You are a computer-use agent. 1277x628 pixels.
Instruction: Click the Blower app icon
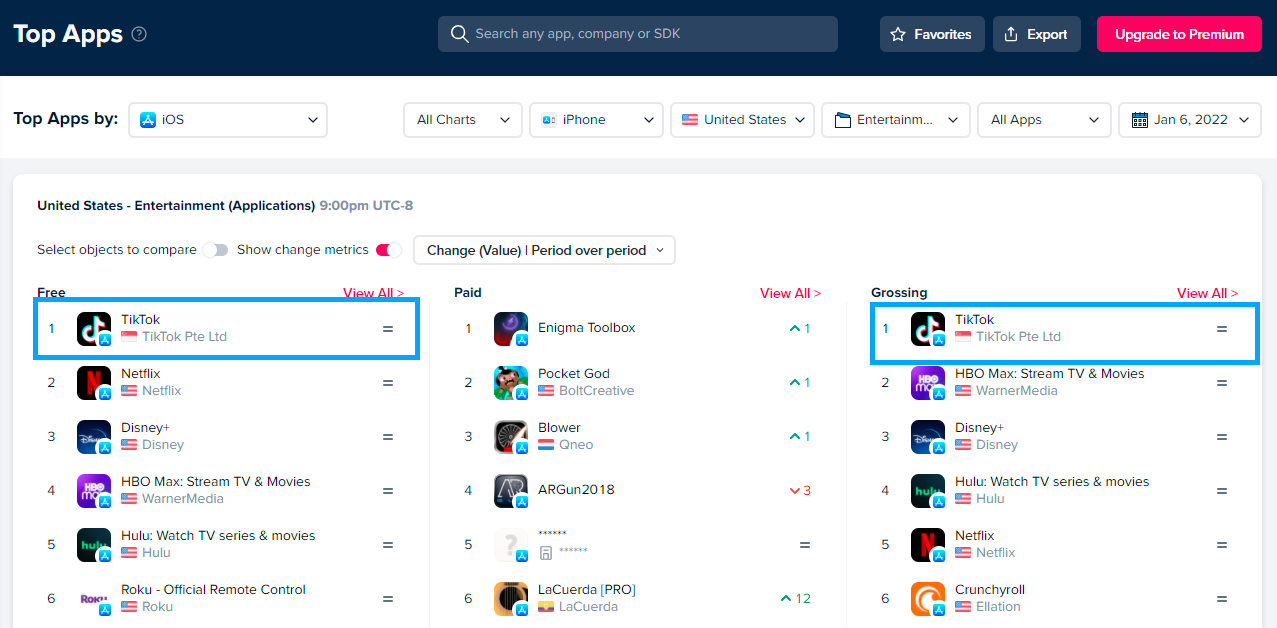511,437
